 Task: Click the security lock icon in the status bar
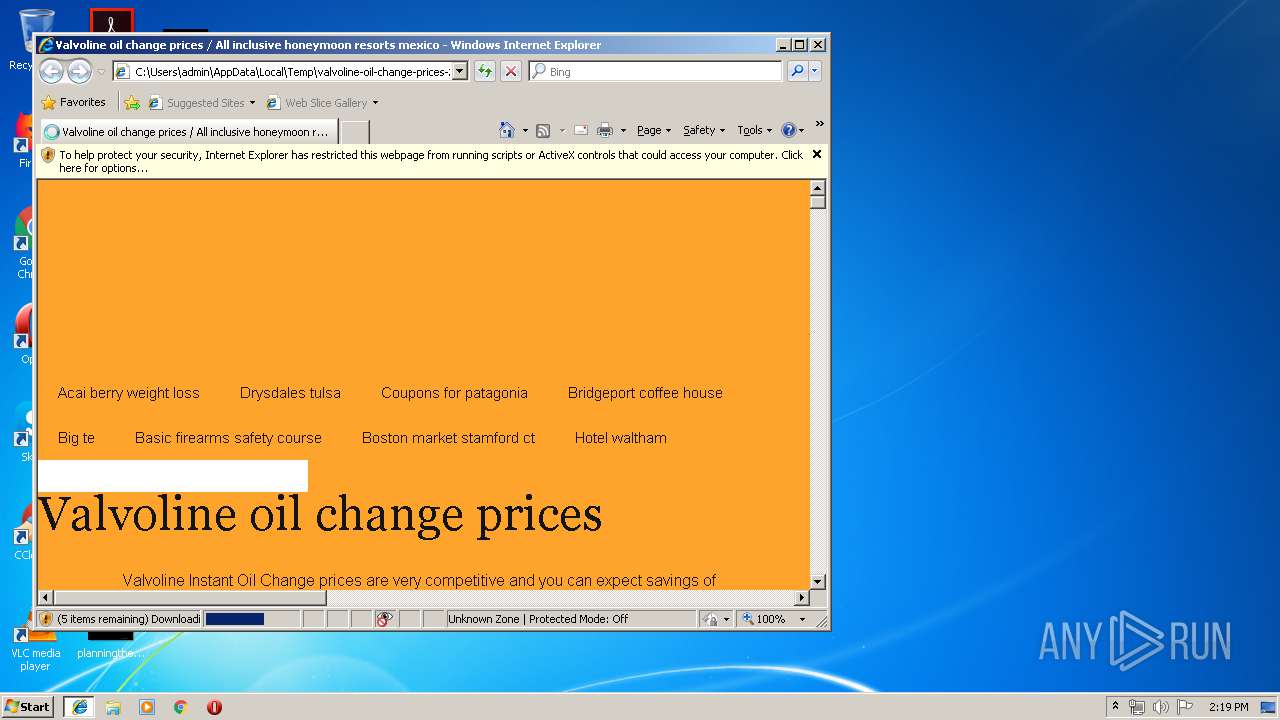click(x=710, y=619)
